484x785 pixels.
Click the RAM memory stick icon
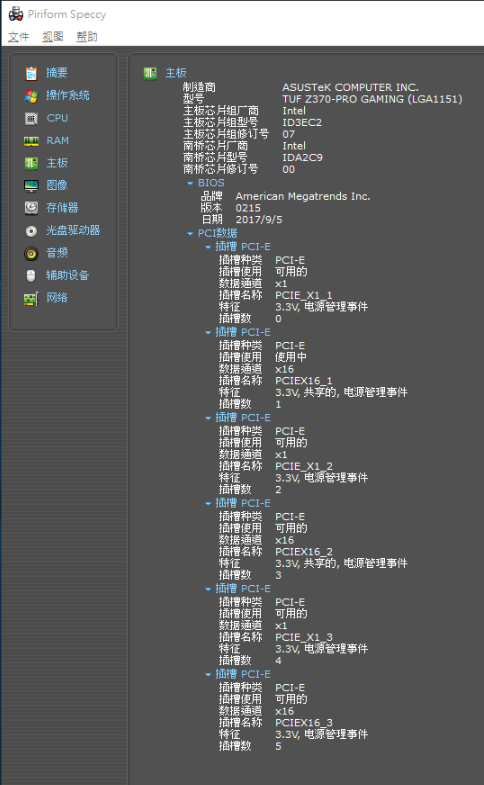tap(31, 141)
